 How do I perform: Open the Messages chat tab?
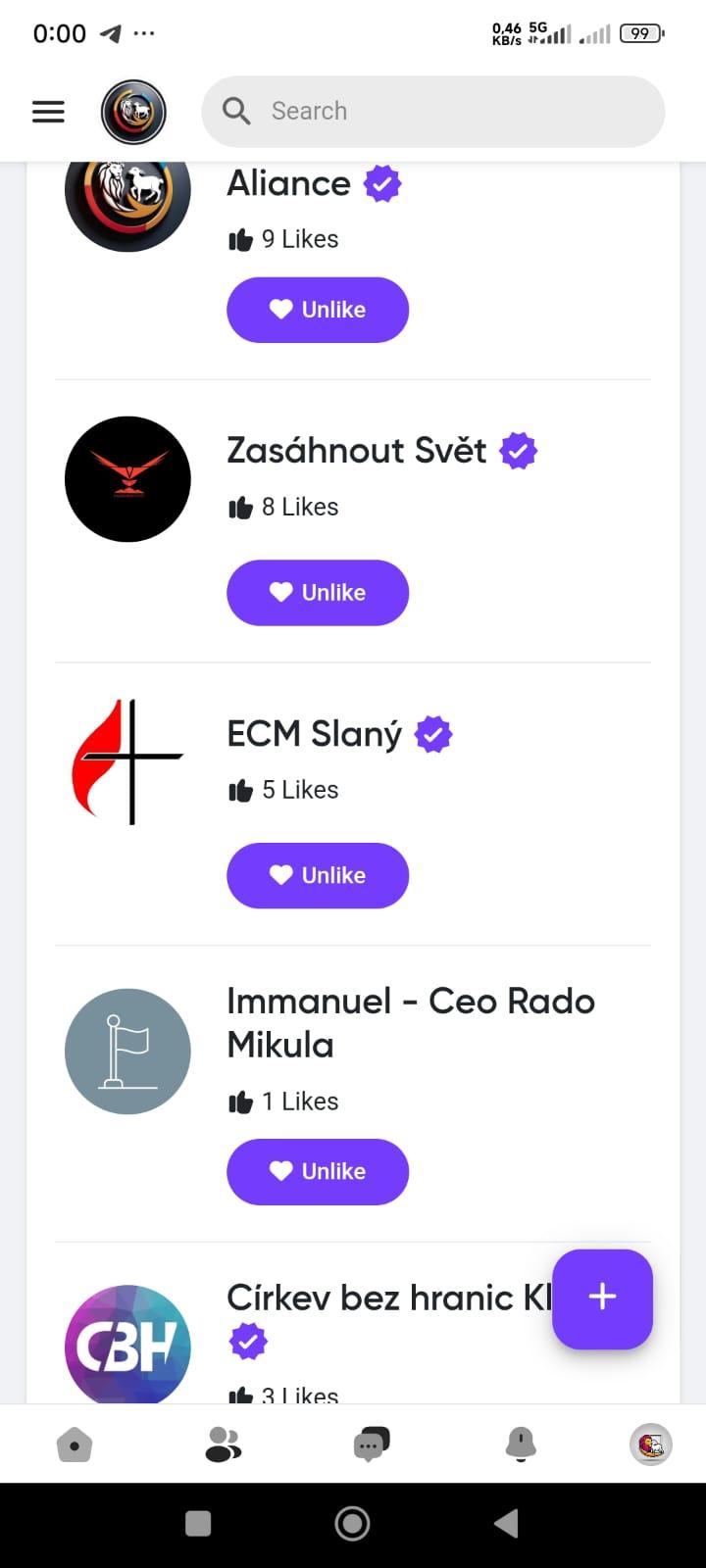tap(371, 1445)
